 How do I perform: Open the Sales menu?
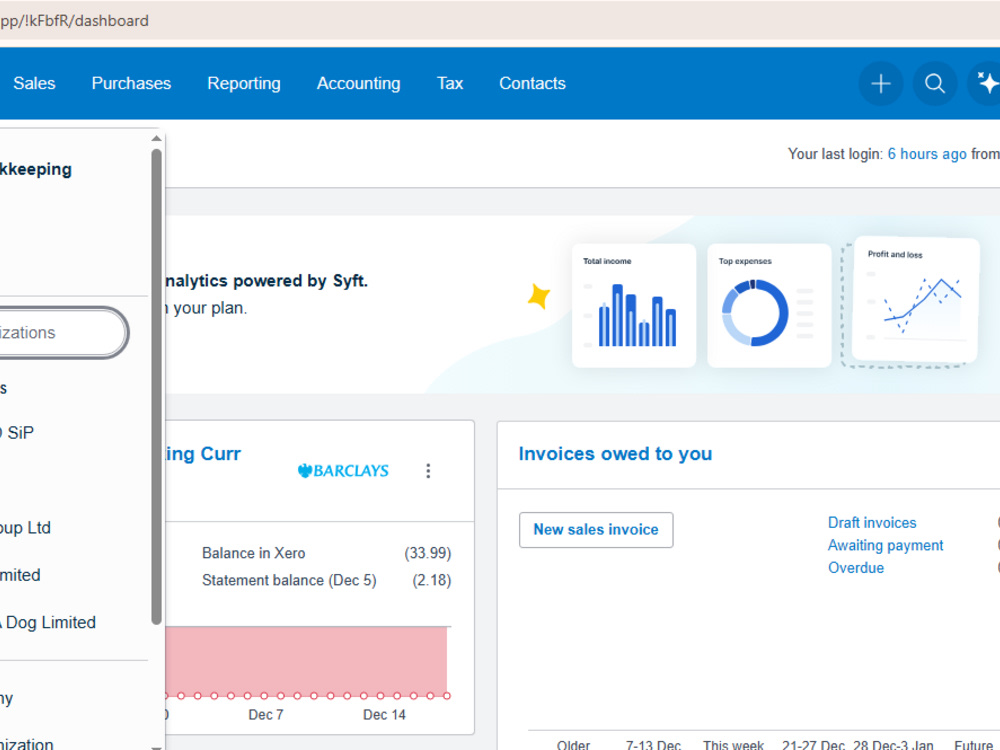point(34,84)
